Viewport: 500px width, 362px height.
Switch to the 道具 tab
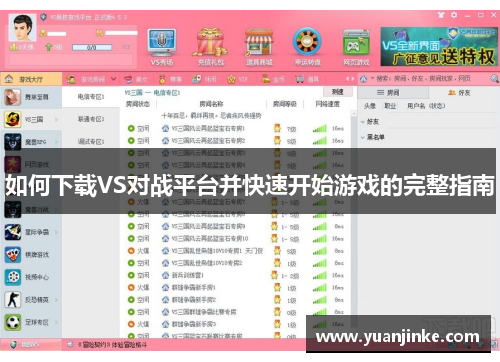pyautogui.click(x=308, y=79)
